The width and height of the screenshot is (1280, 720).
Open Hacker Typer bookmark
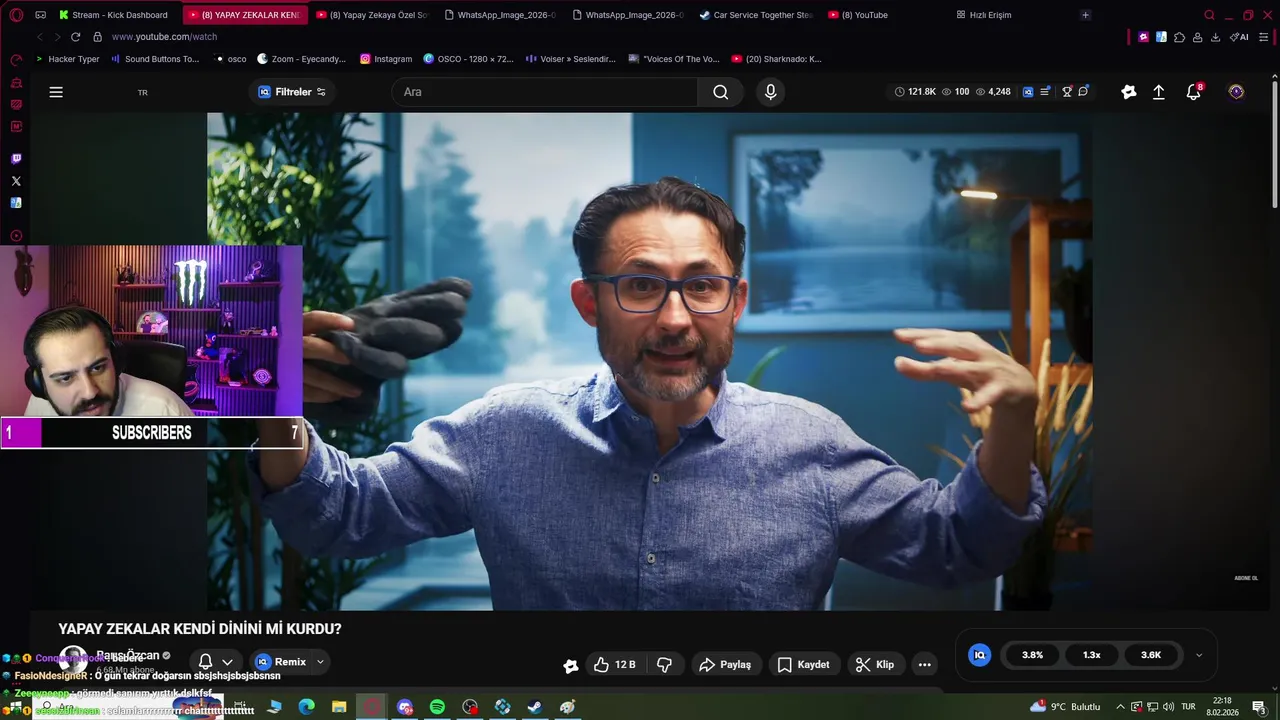[x=67, y=59]
